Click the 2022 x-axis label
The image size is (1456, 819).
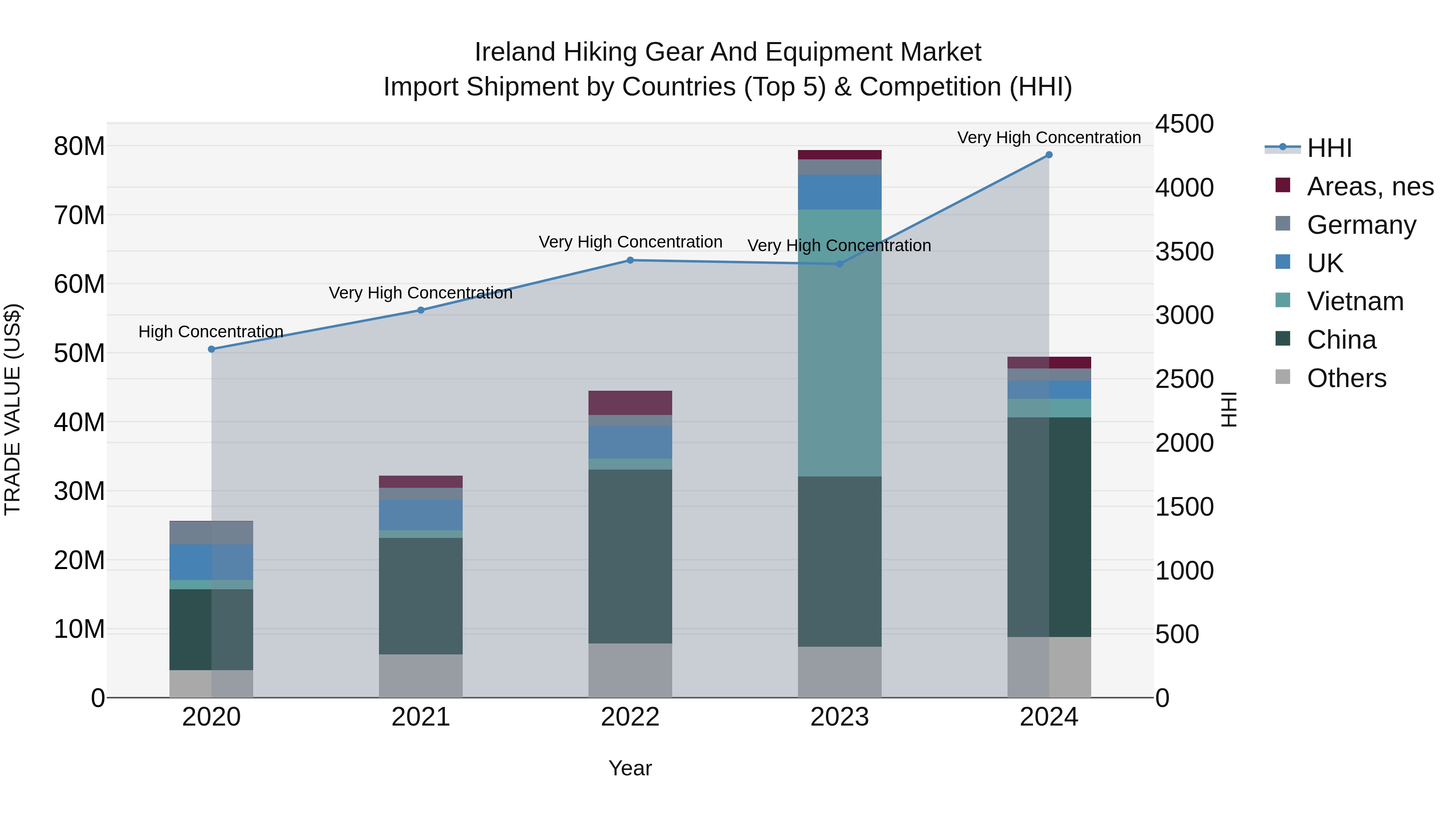630,717
